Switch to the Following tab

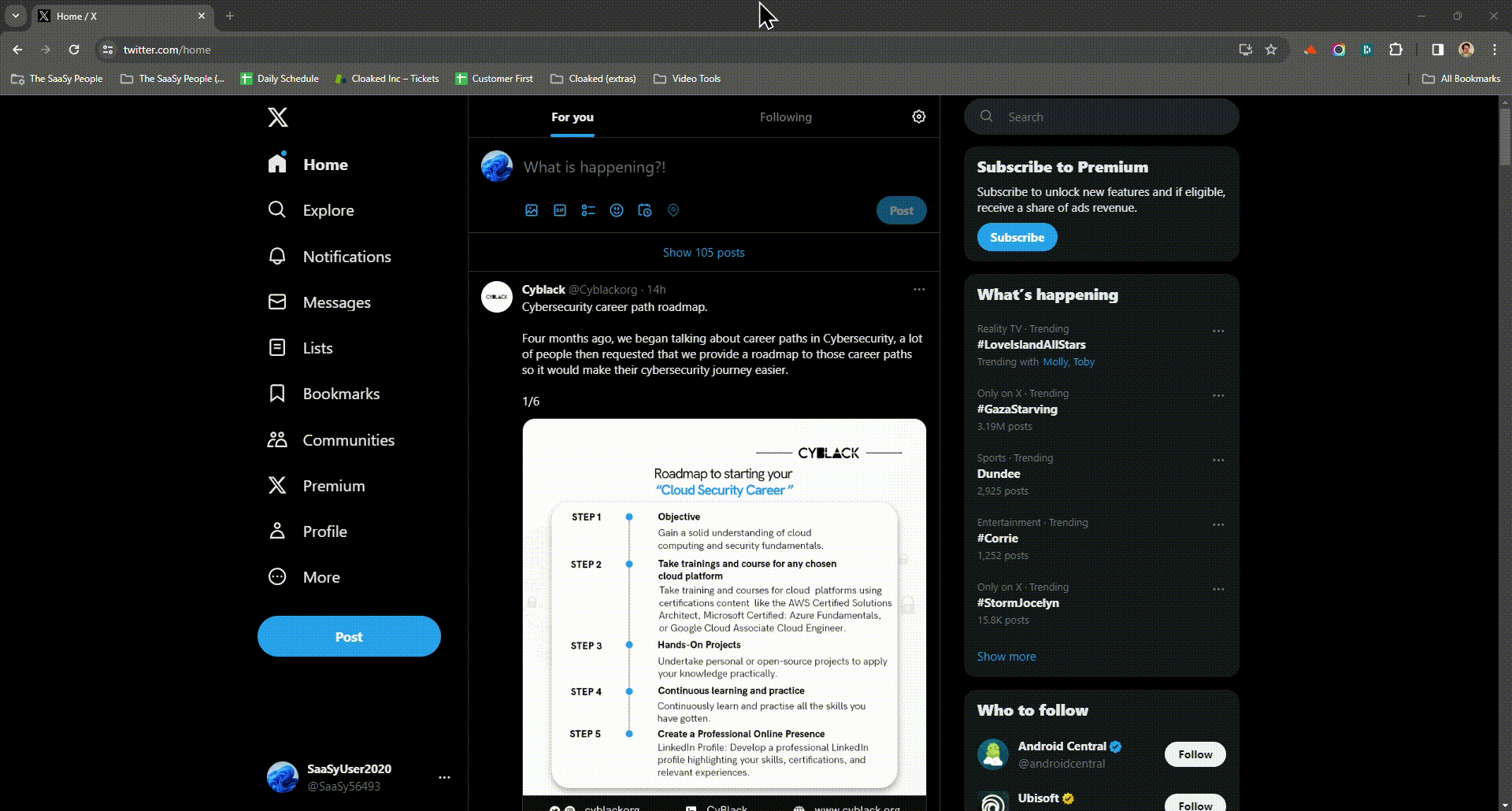point(785,117)
